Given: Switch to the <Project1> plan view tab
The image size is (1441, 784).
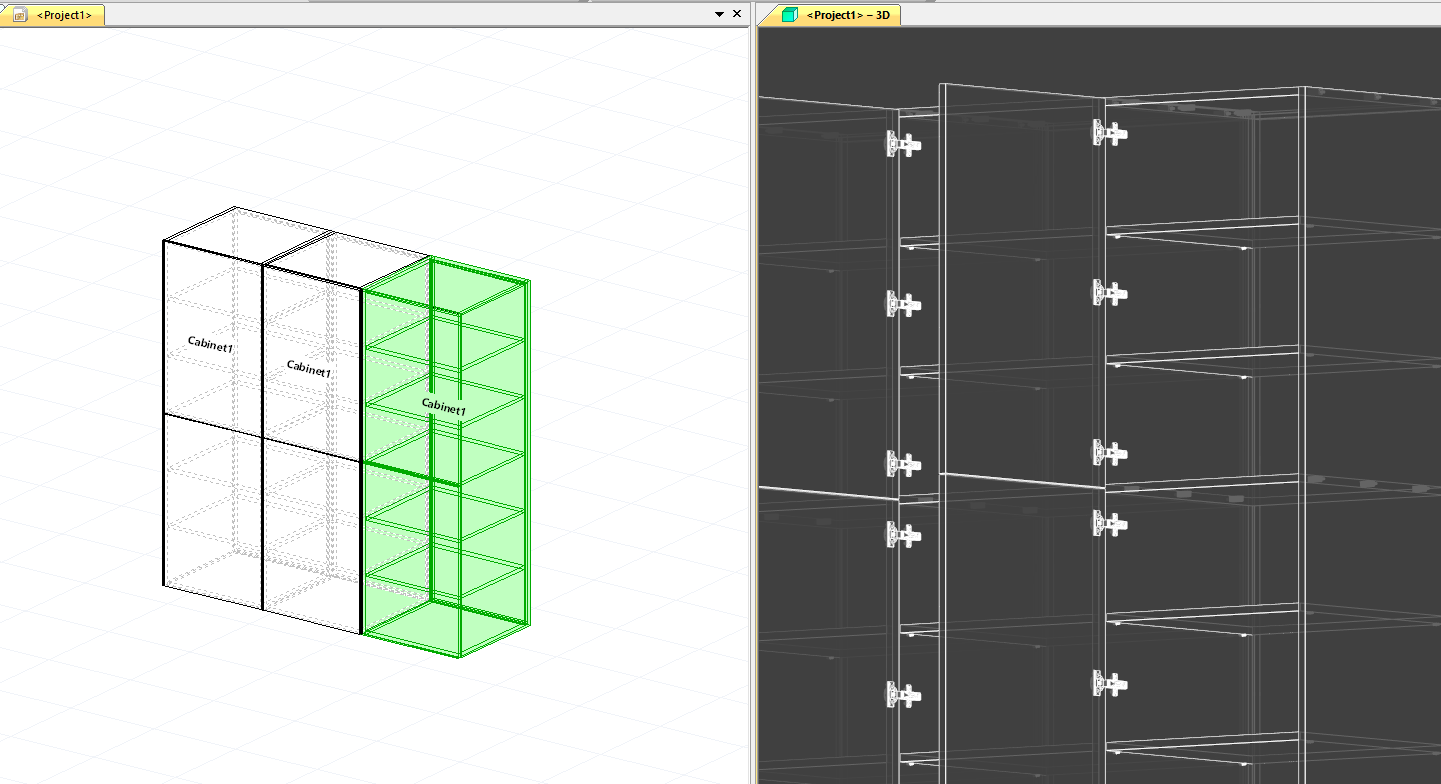Looking at the screenshot, I should pyautogui.click(x=52, y=14).
